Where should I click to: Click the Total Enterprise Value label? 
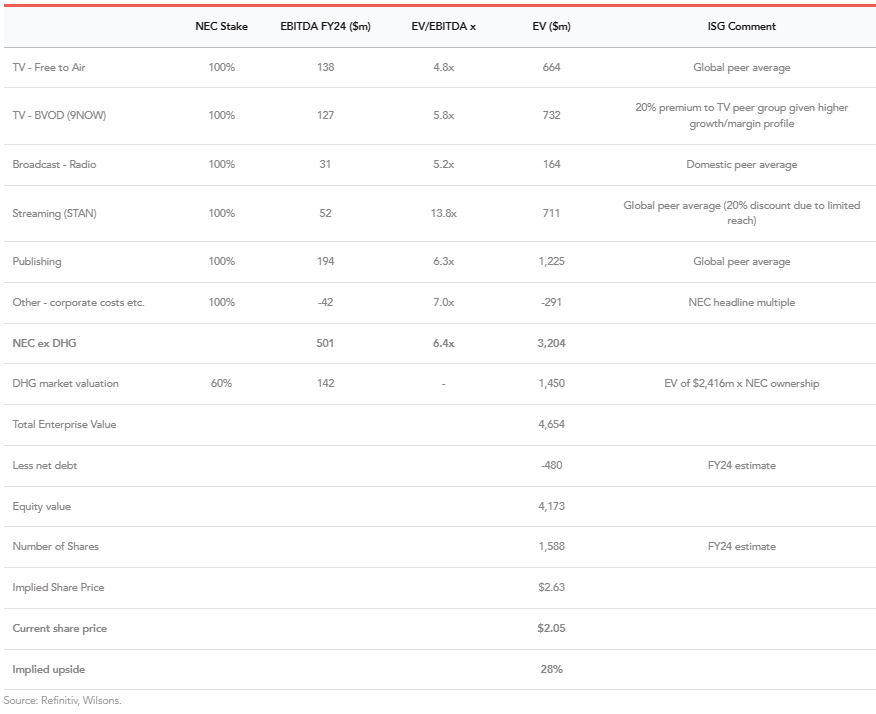pos(64,424)
